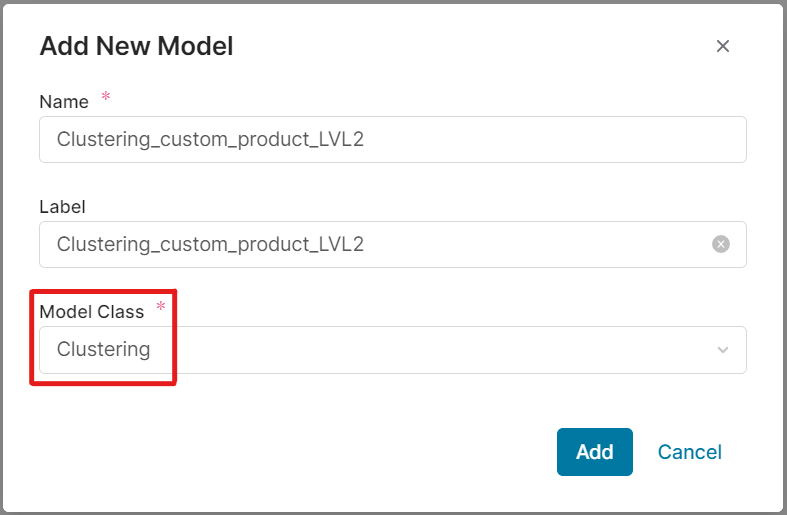Click the Model Class field label
Screen dimensions: 787x515
(91, 312)
